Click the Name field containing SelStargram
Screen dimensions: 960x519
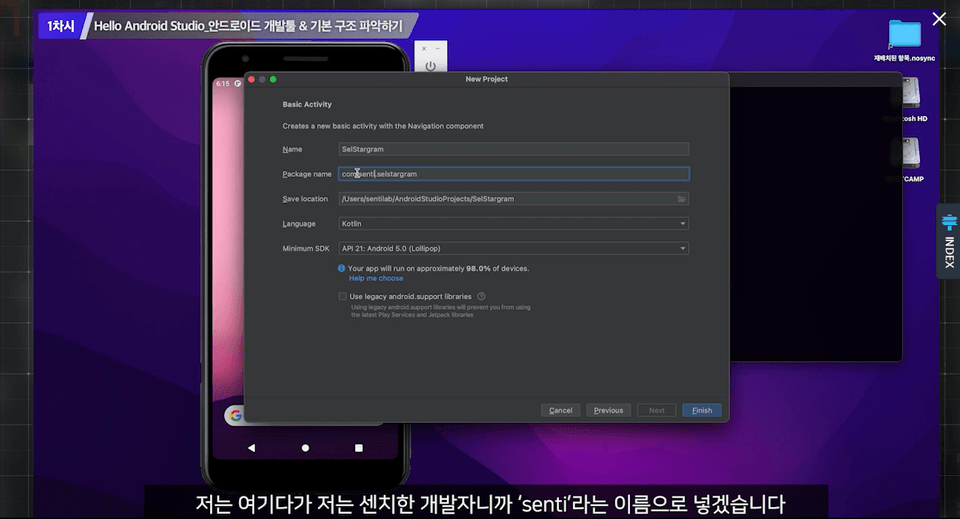click(513, 149)
